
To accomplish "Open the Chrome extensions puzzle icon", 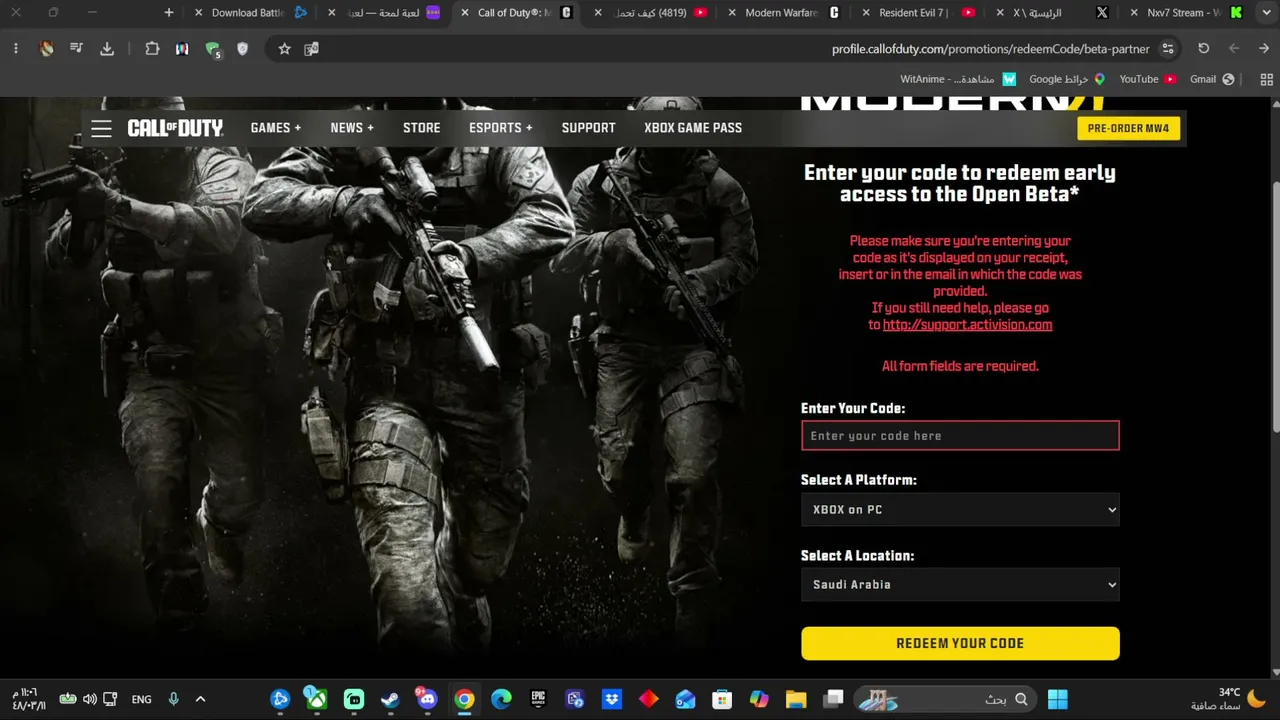I will (x=152, y=49).
